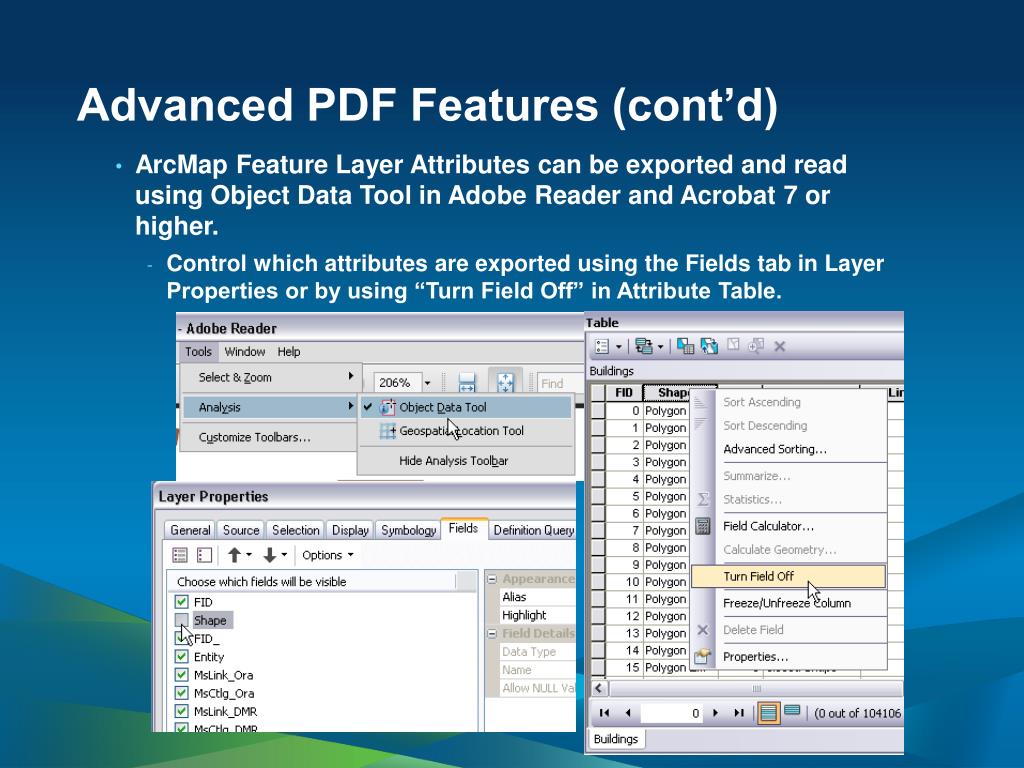Viewport: 1024px width, 768px height.
Task: Click Customize Toolbars in Tools menu
Action: (270, 438)
